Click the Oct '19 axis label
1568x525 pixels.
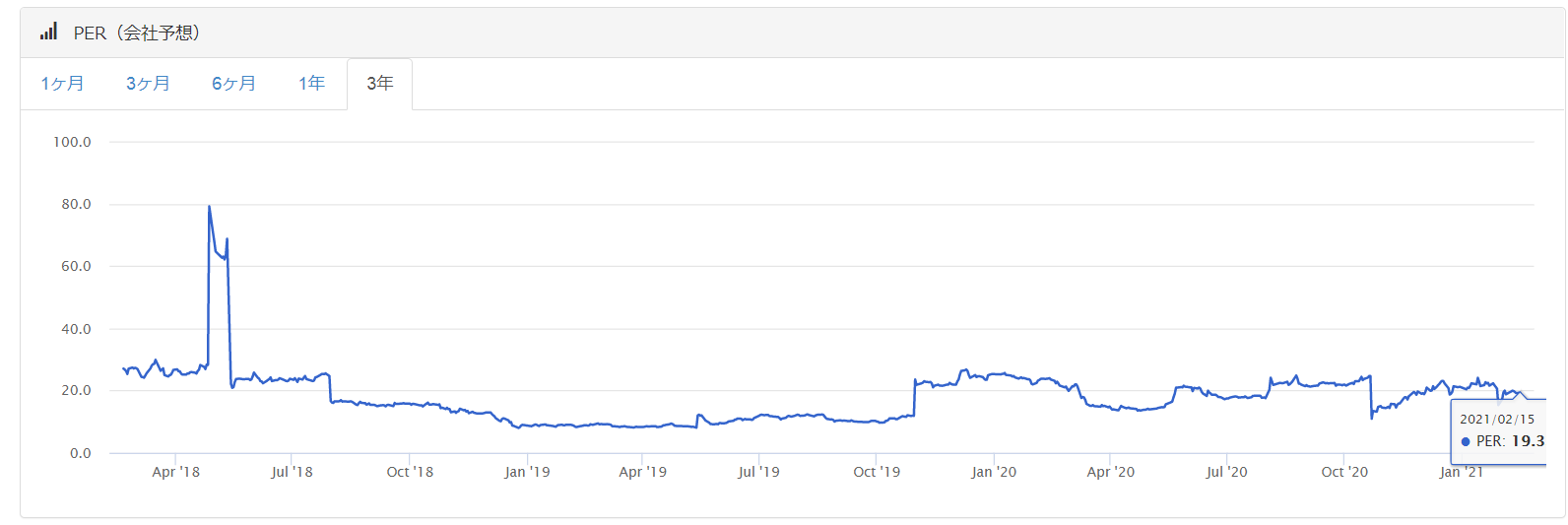click(x=877, y=472)
